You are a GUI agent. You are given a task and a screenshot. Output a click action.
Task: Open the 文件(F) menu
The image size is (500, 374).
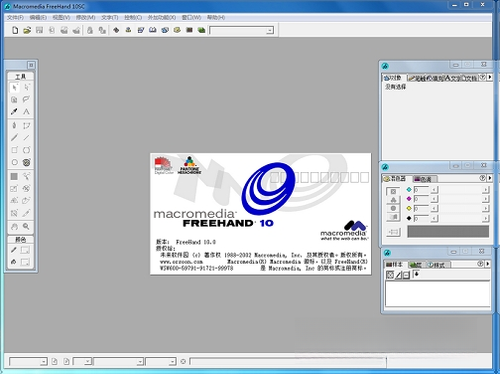(15, 17)
